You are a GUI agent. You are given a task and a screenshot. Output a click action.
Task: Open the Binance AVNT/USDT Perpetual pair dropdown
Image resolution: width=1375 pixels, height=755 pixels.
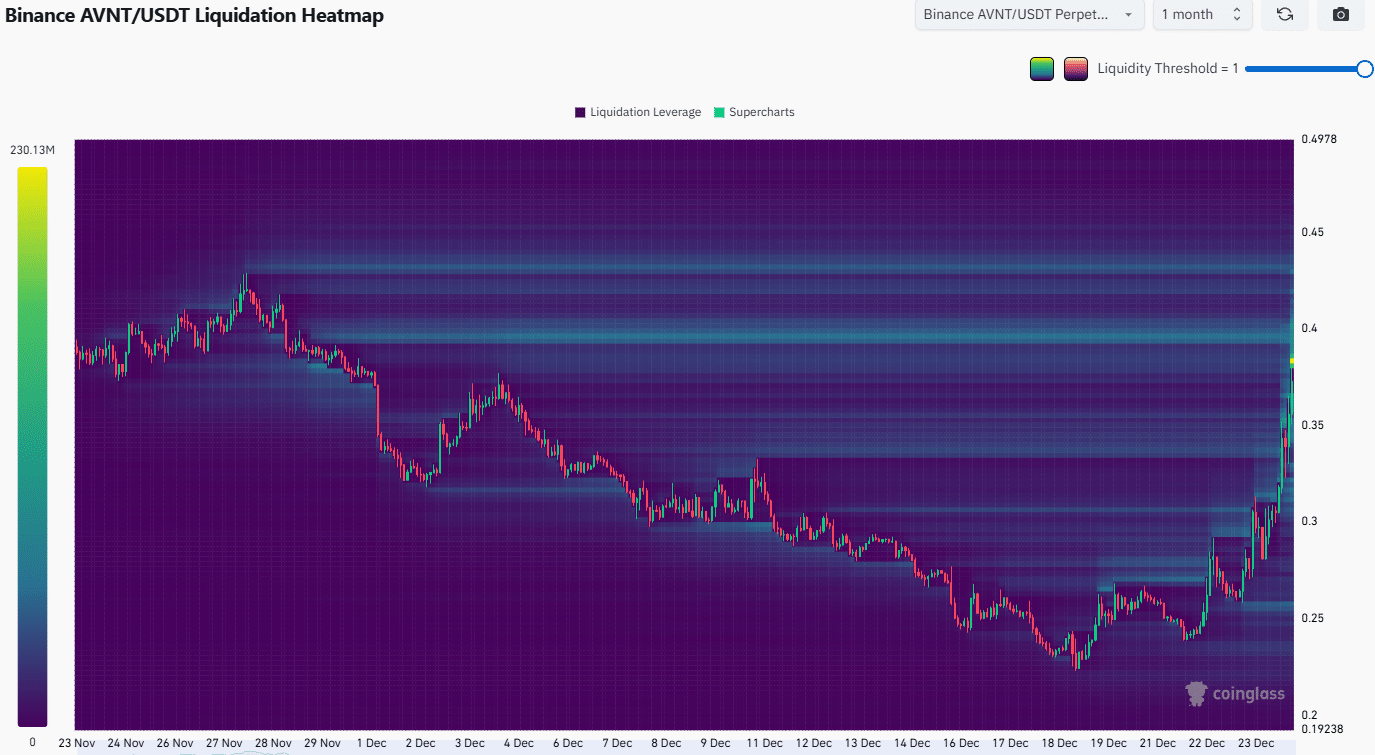(1028, 15)
